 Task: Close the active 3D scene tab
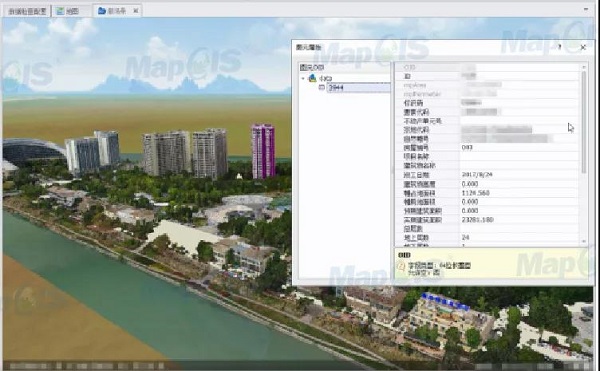point(135,11)
